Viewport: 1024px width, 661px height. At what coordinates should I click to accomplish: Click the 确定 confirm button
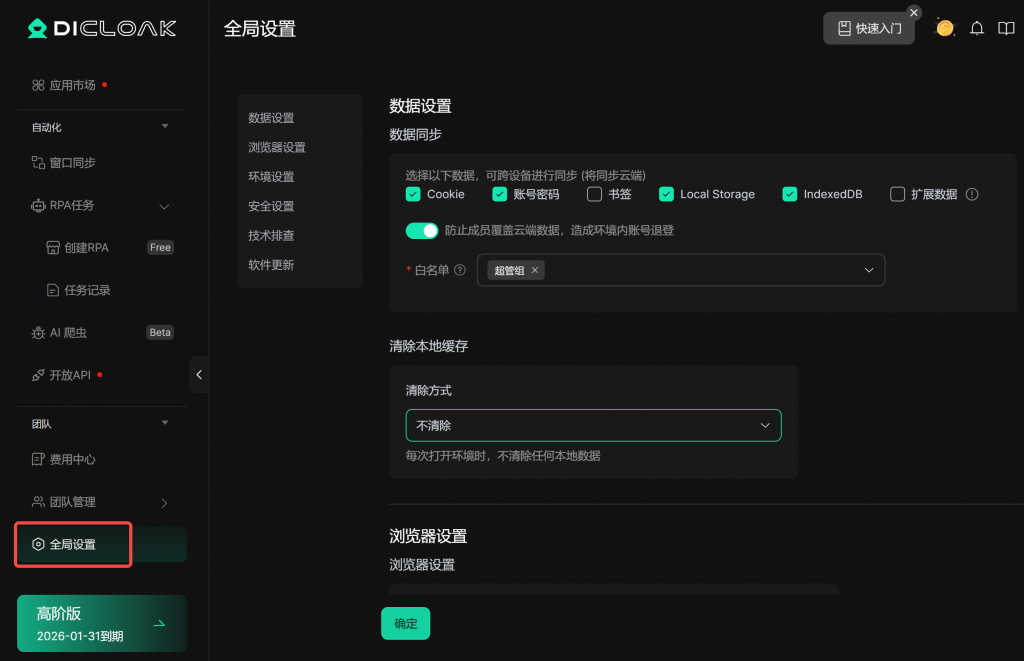[405, 623]
